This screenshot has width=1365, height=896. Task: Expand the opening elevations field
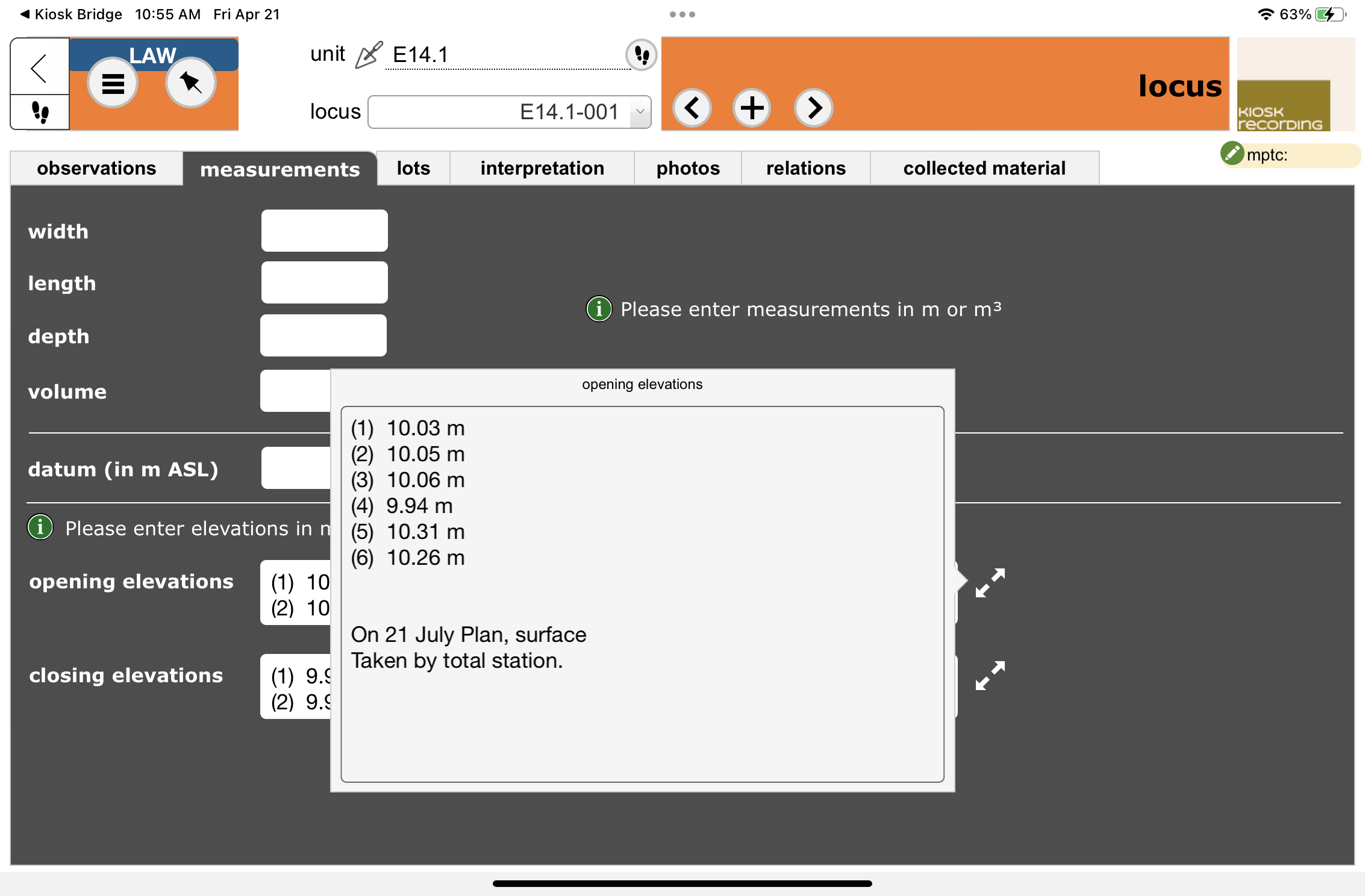(990, 583)
